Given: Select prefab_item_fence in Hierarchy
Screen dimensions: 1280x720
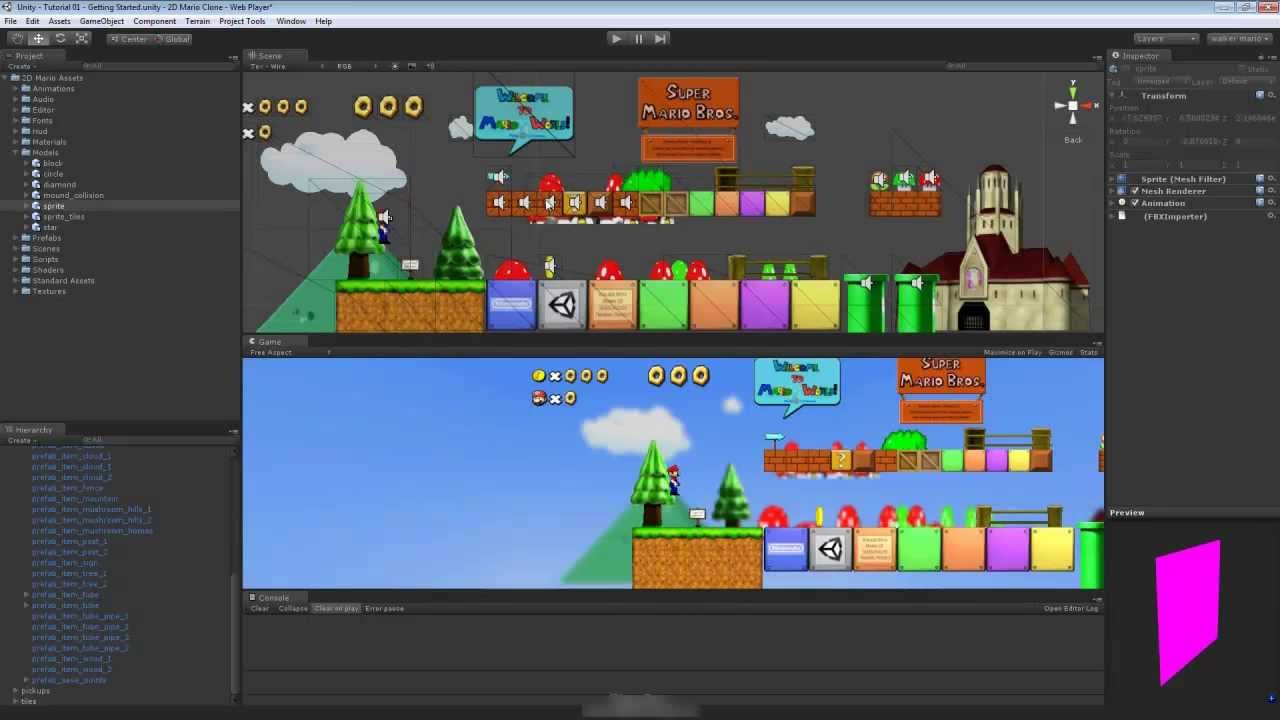Looking at the screenshot, I should pos(67,488).
